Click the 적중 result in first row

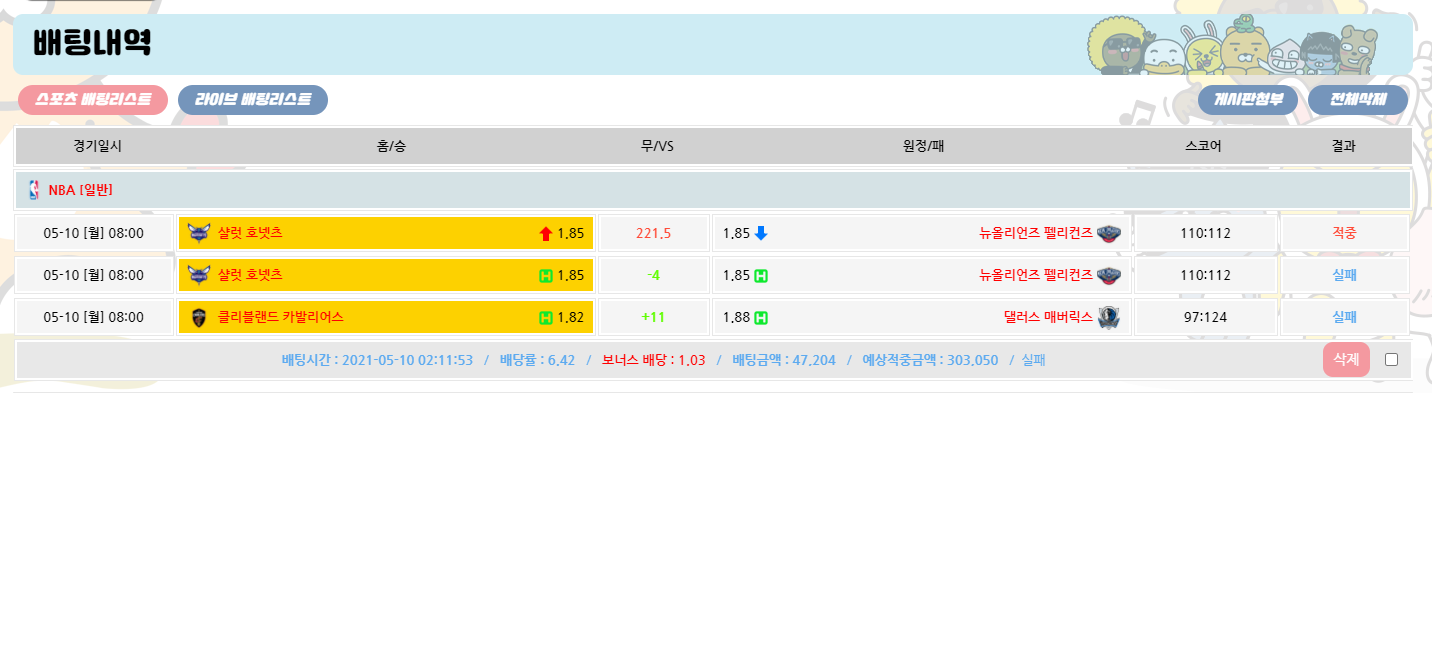pyautogui.click(x=1344, y=233)
